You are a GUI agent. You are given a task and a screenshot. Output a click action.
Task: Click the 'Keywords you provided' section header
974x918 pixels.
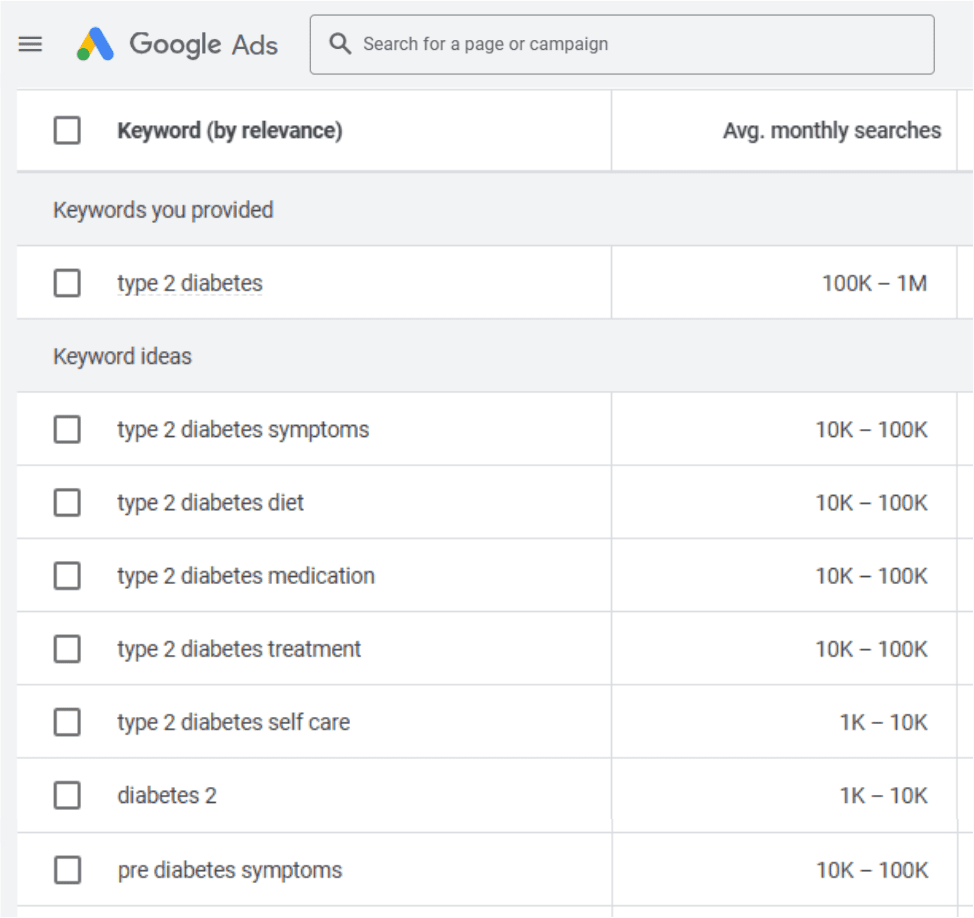coord(163,210)
